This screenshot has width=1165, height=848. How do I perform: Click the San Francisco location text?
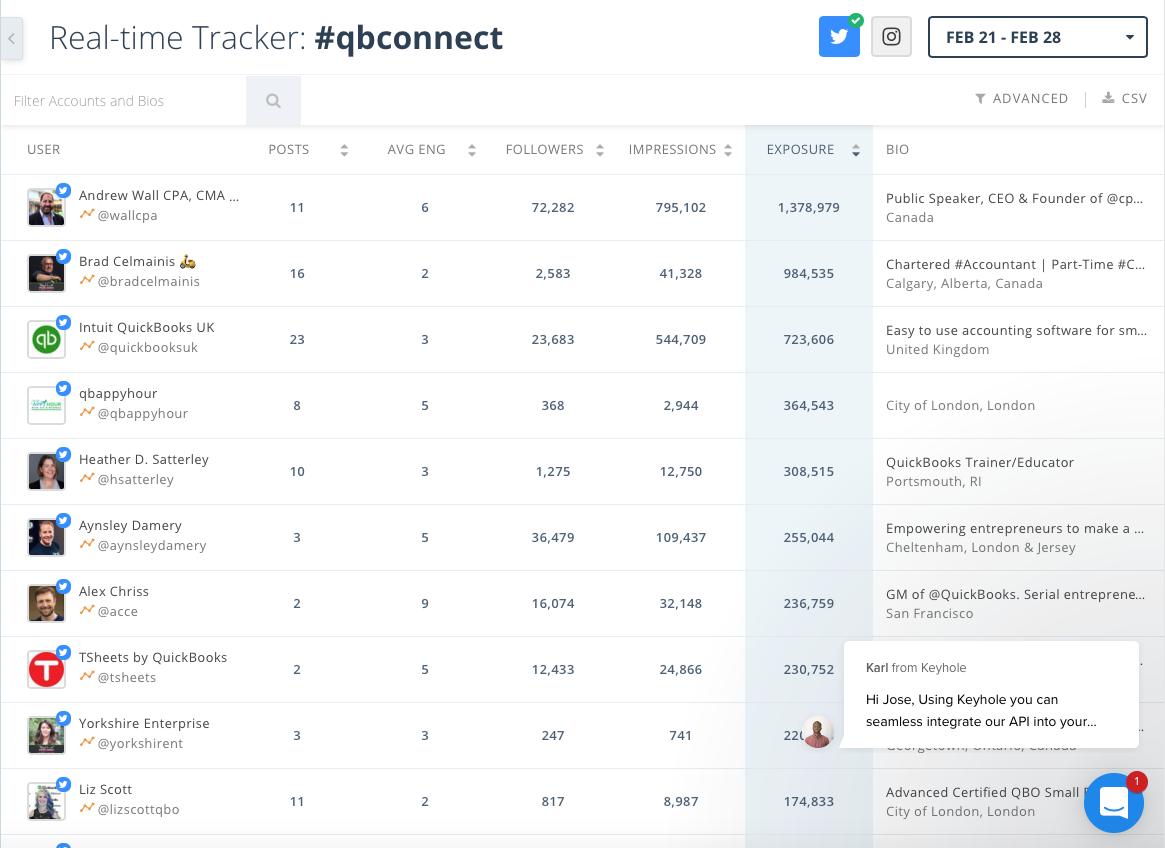[x=929, y=613]
